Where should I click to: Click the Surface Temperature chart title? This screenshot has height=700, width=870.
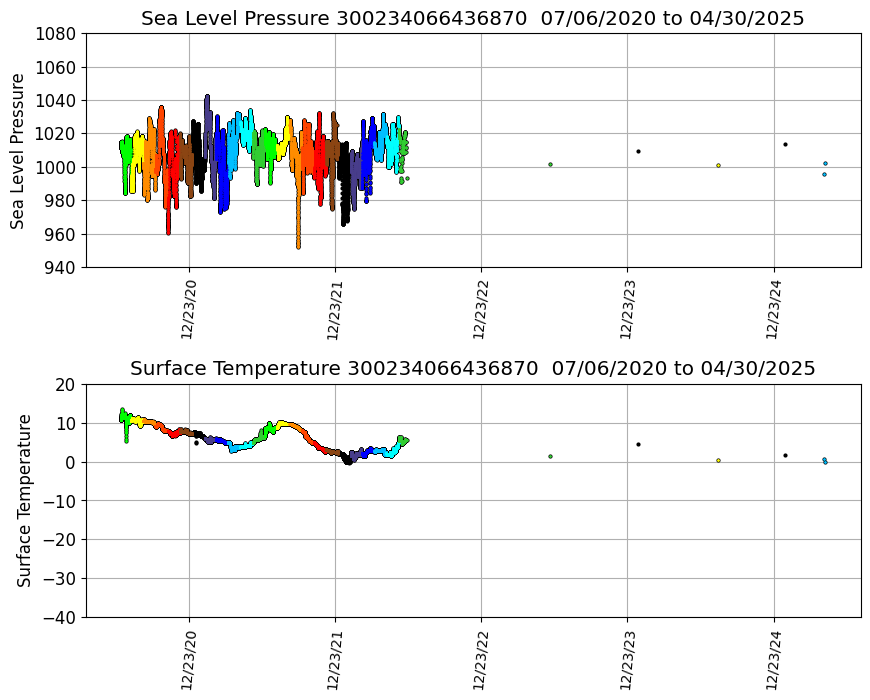pos(472,369)
